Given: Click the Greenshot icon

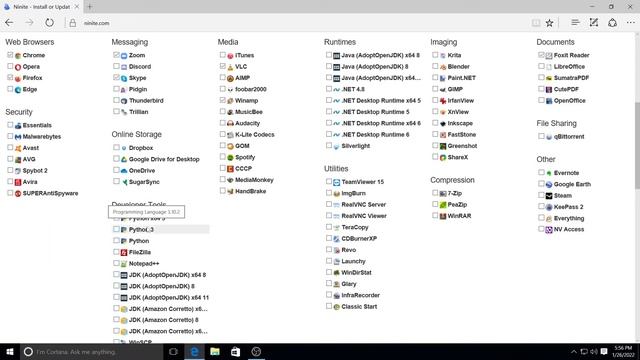Looking at the screenshot, I should point(443,146).
